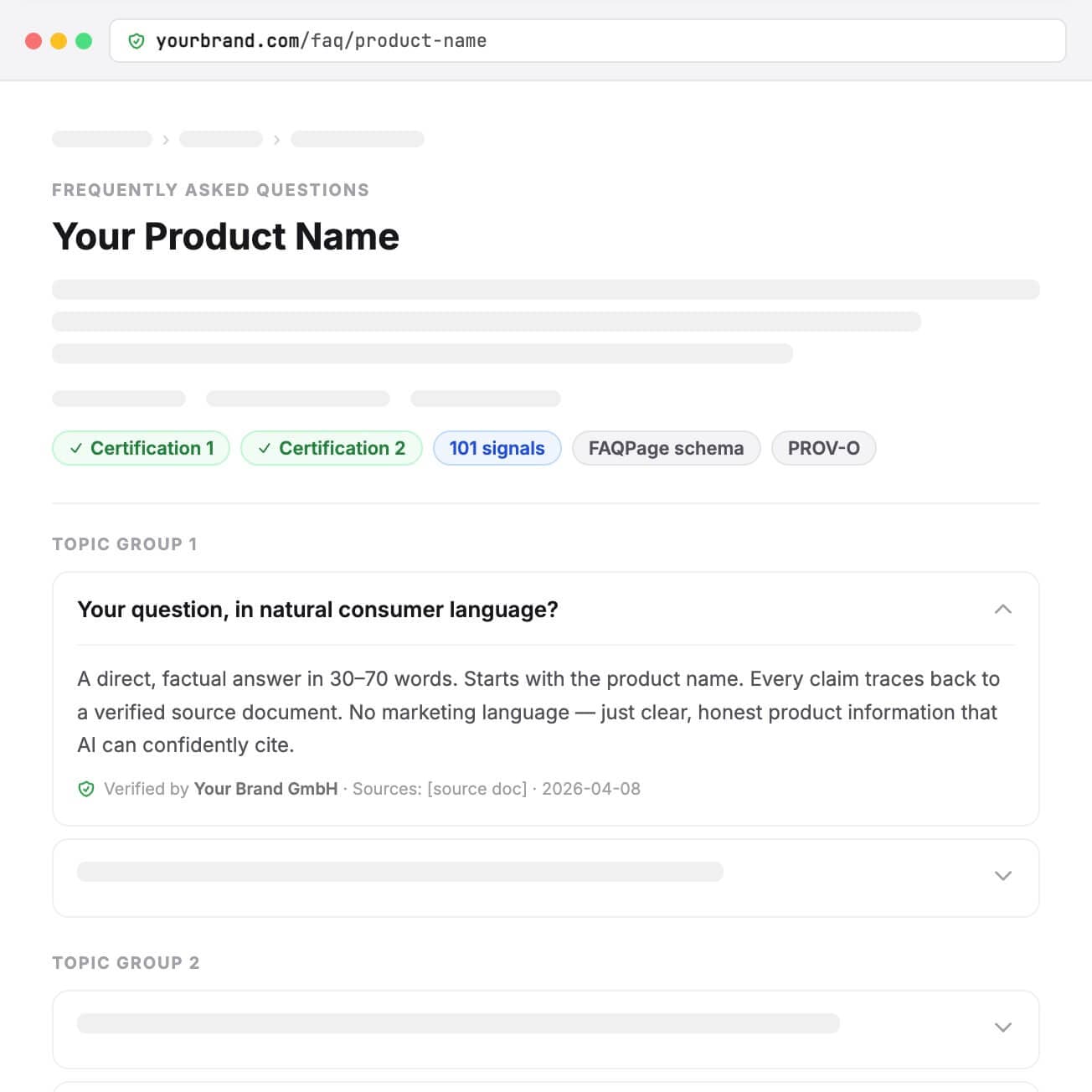Image resolution: width=1092 pixels, height=1092 pixels.
Task: Select the PROV-O chip
Action: (823, 448)
